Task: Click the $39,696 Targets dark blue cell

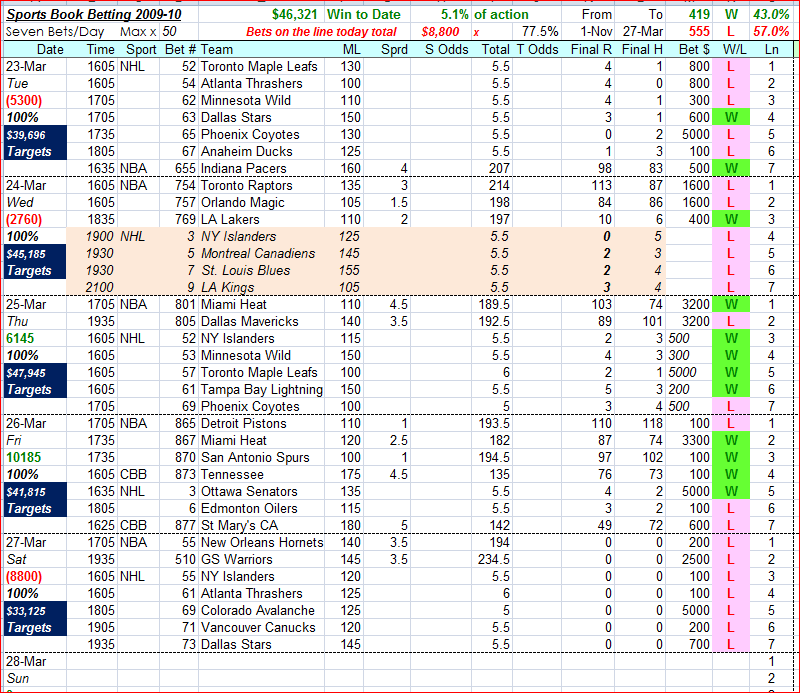Action: (x=35, y=143)
